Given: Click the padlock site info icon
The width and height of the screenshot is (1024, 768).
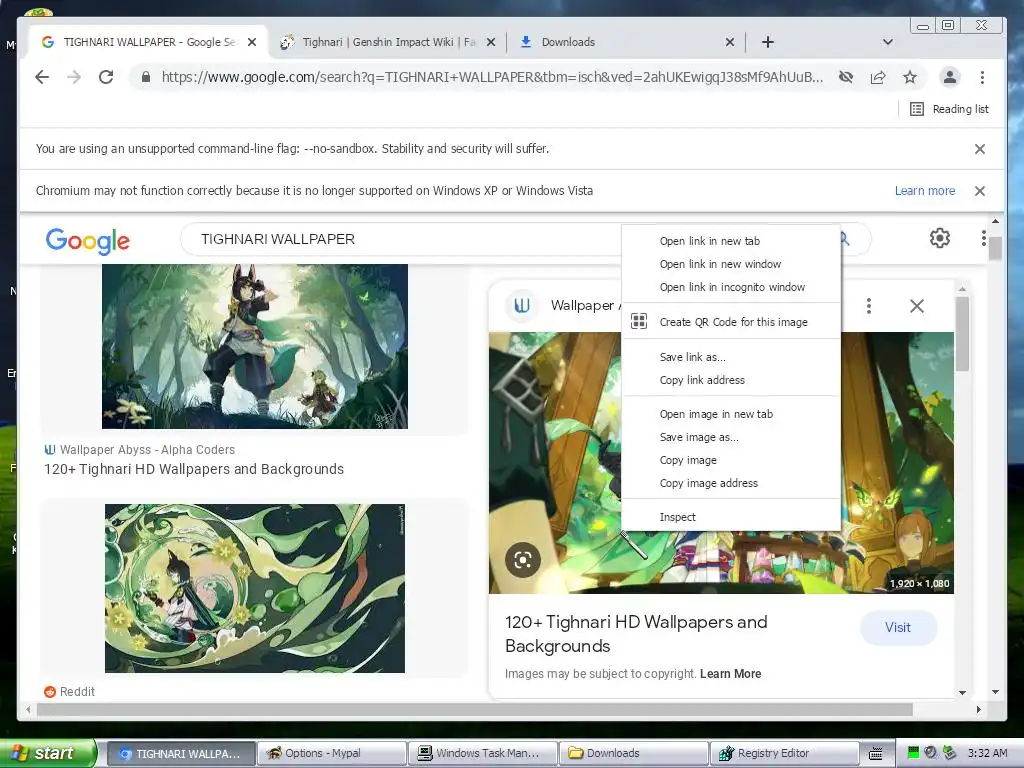Looking at the screenshot, I should (x=146, y=77).
